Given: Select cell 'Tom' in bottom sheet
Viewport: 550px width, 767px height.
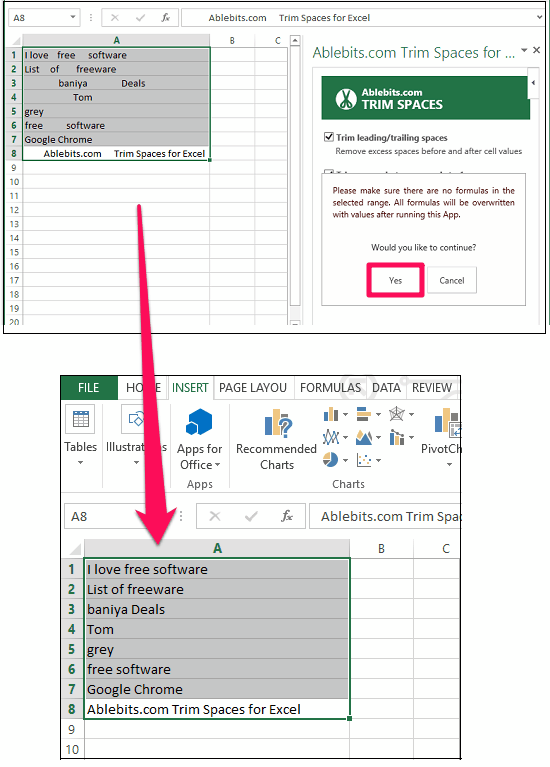Looking at the screenshot, I should click(x=217, y=630).
